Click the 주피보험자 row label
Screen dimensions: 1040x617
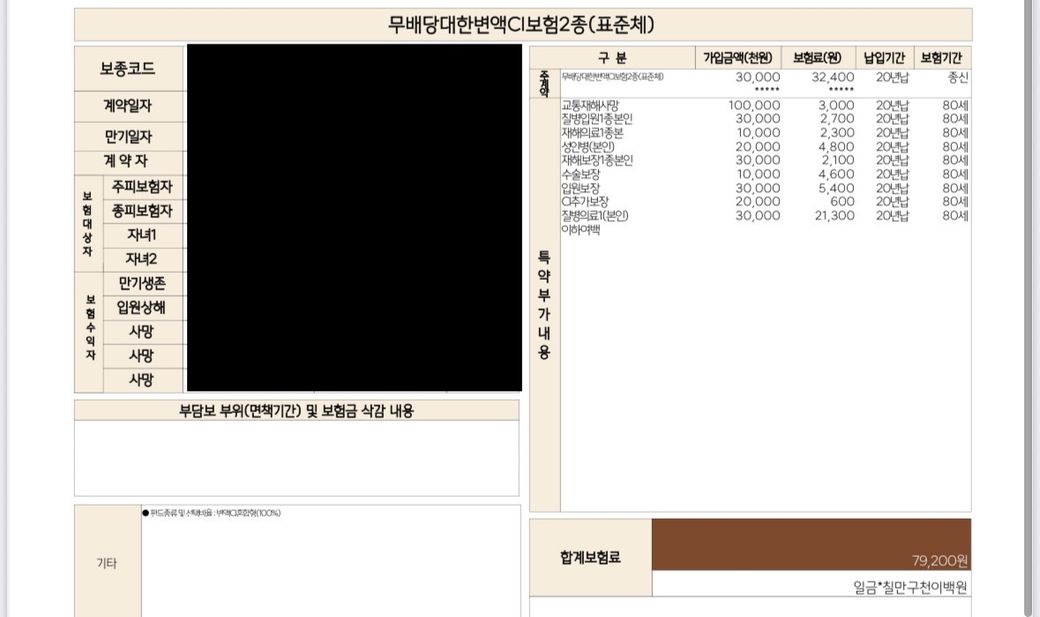(141, 187)
